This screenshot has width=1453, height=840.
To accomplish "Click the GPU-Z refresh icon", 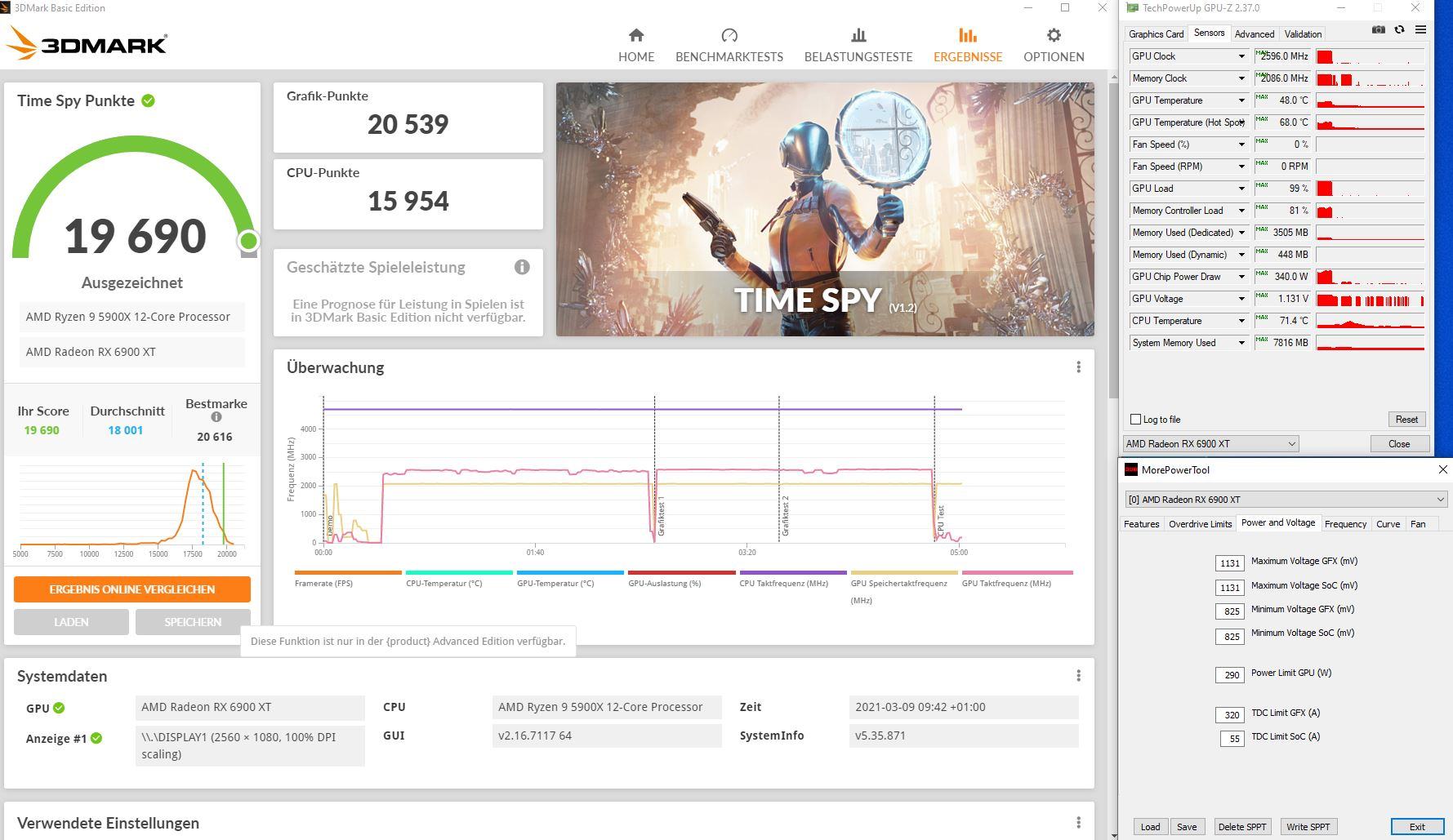I will pos(1399,29).
